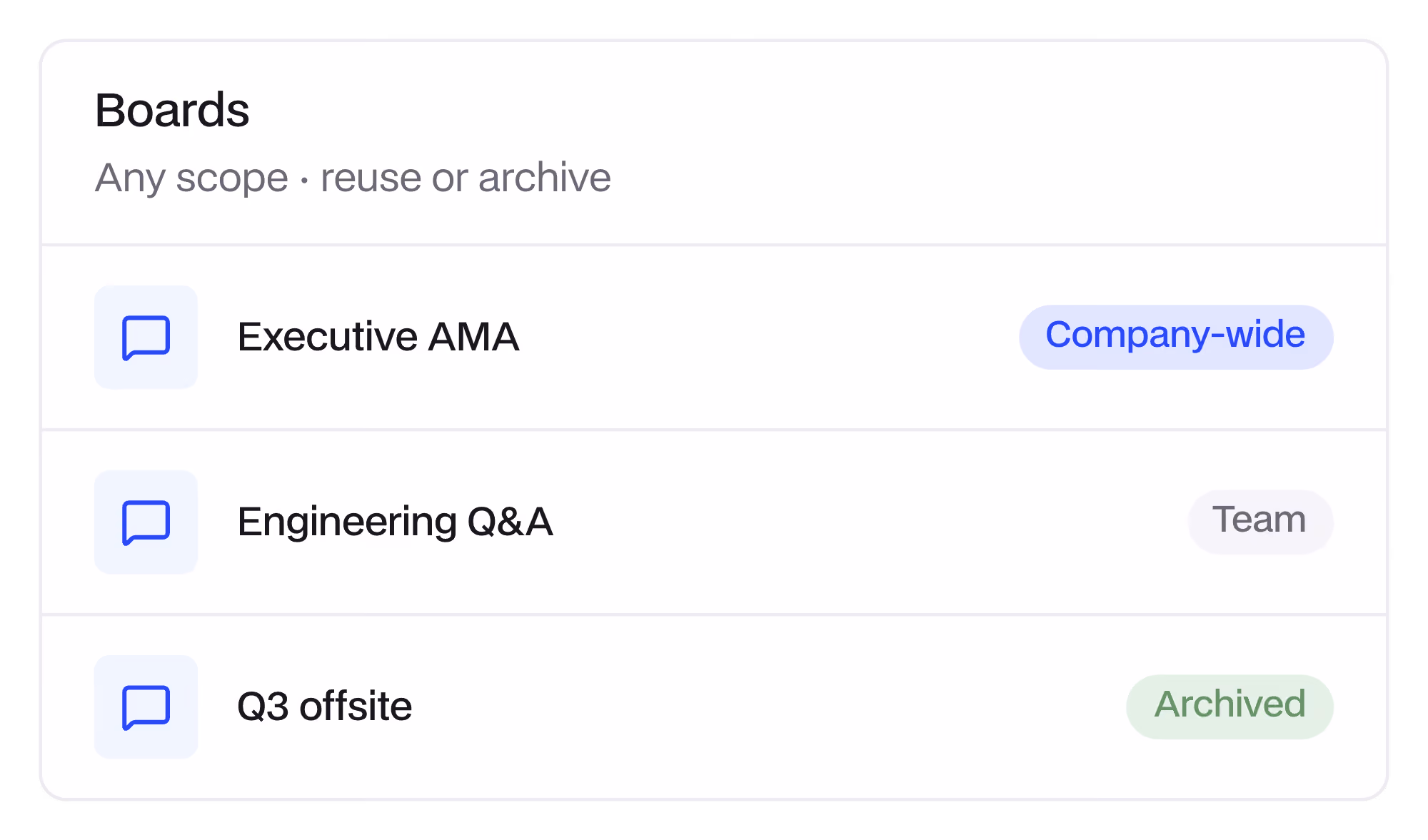
Task: Open the Executive AMA board title
Action: (378, 337)
